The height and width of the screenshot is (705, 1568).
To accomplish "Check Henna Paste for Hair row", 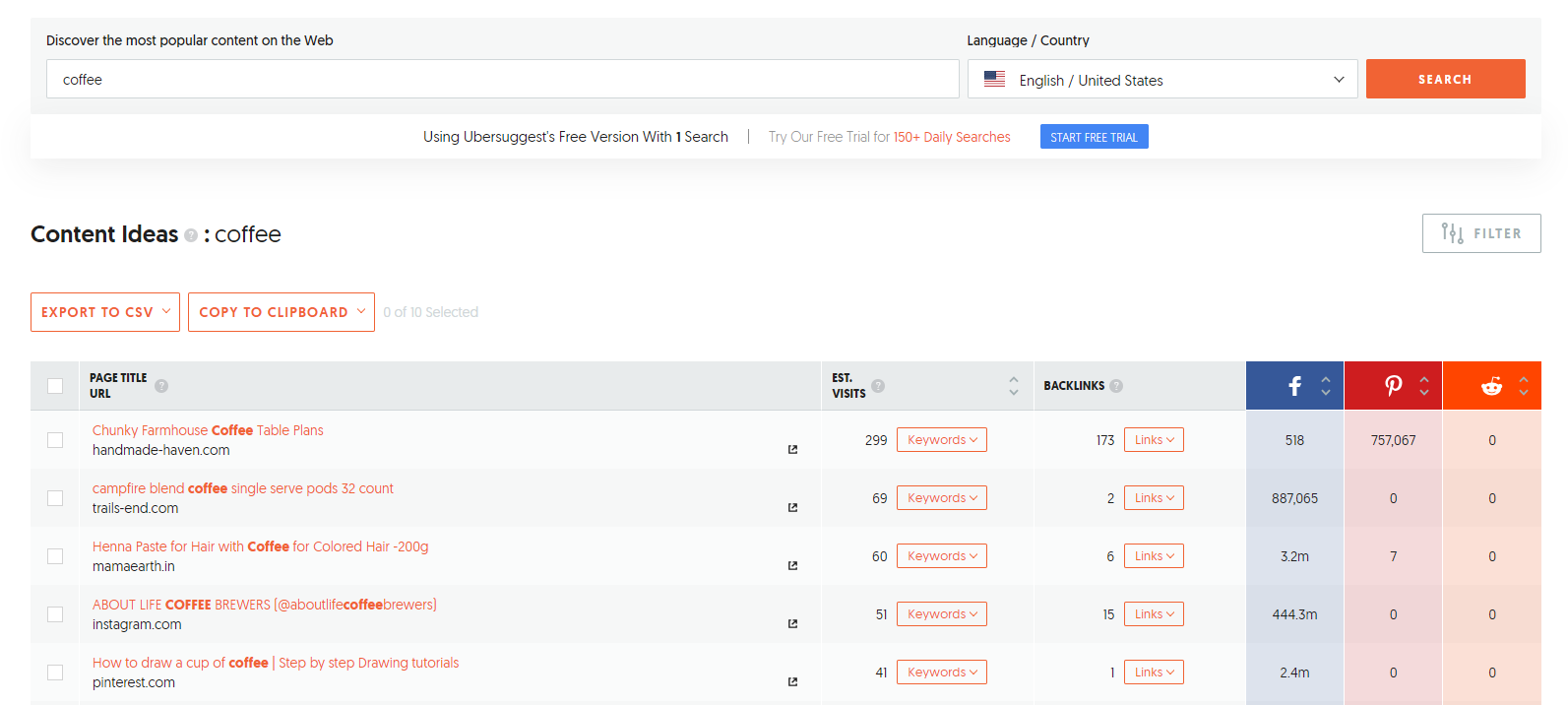I will pos(55,556).
